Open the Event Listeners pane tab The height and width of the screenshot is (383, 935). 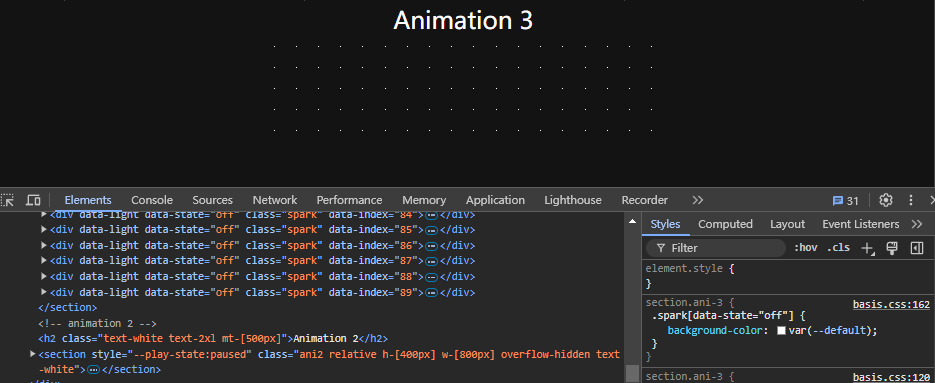click(860, 224)
